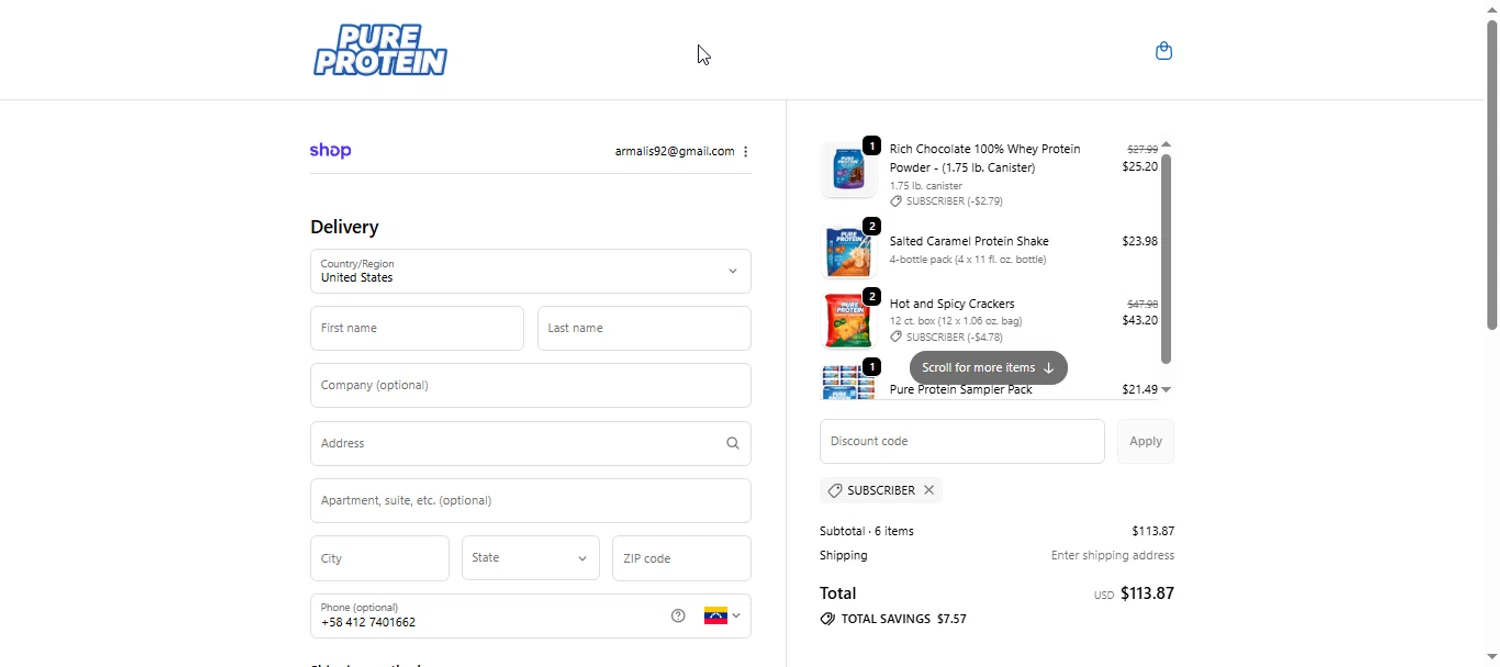Open the shopping bag cart icon

(1164, 51)
